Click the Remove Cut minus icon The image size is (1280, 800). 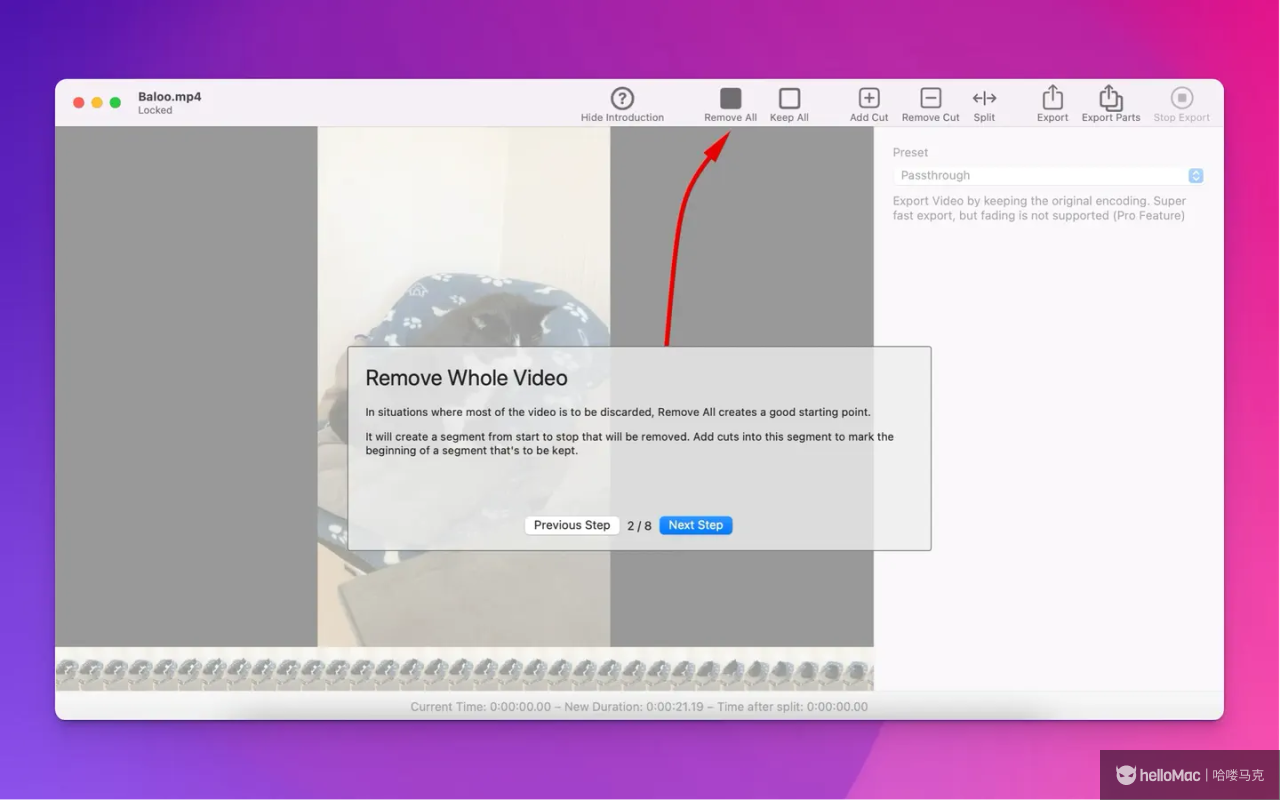930,98
